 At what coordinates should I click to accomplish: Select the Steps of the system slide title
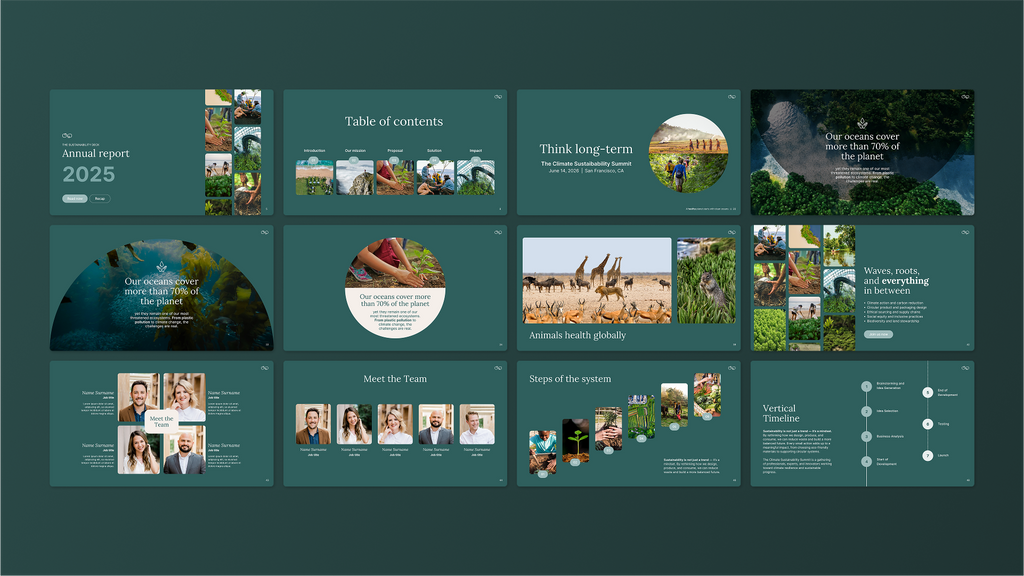click(570, 379)
